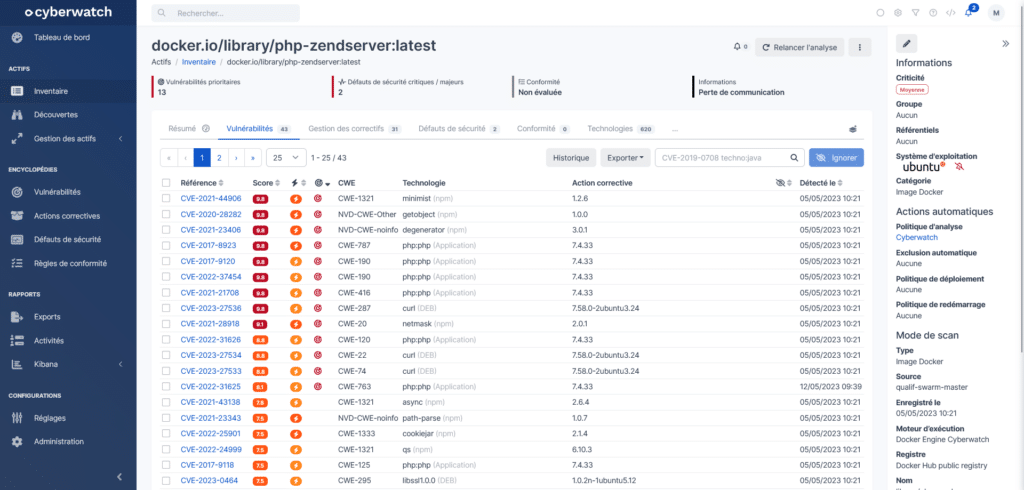Click the pencil edit icon in Informations panel

(906, 44)
